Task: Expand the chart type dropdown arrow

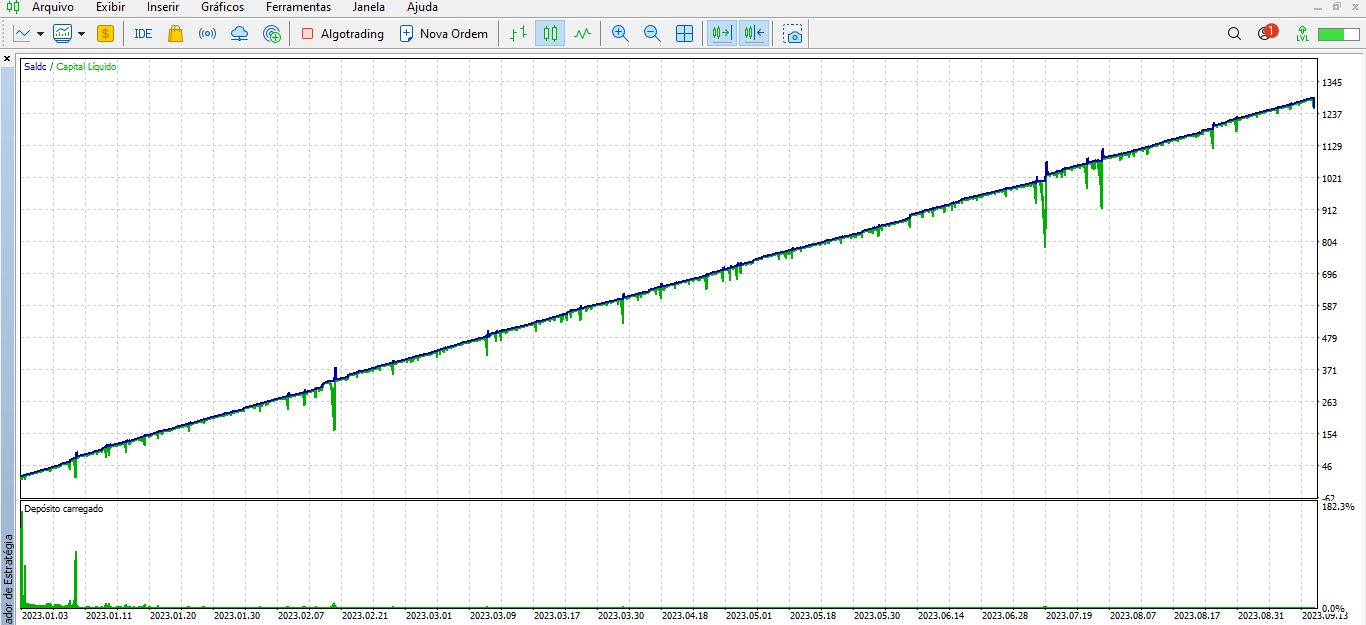Action: (x=40, y=33)
